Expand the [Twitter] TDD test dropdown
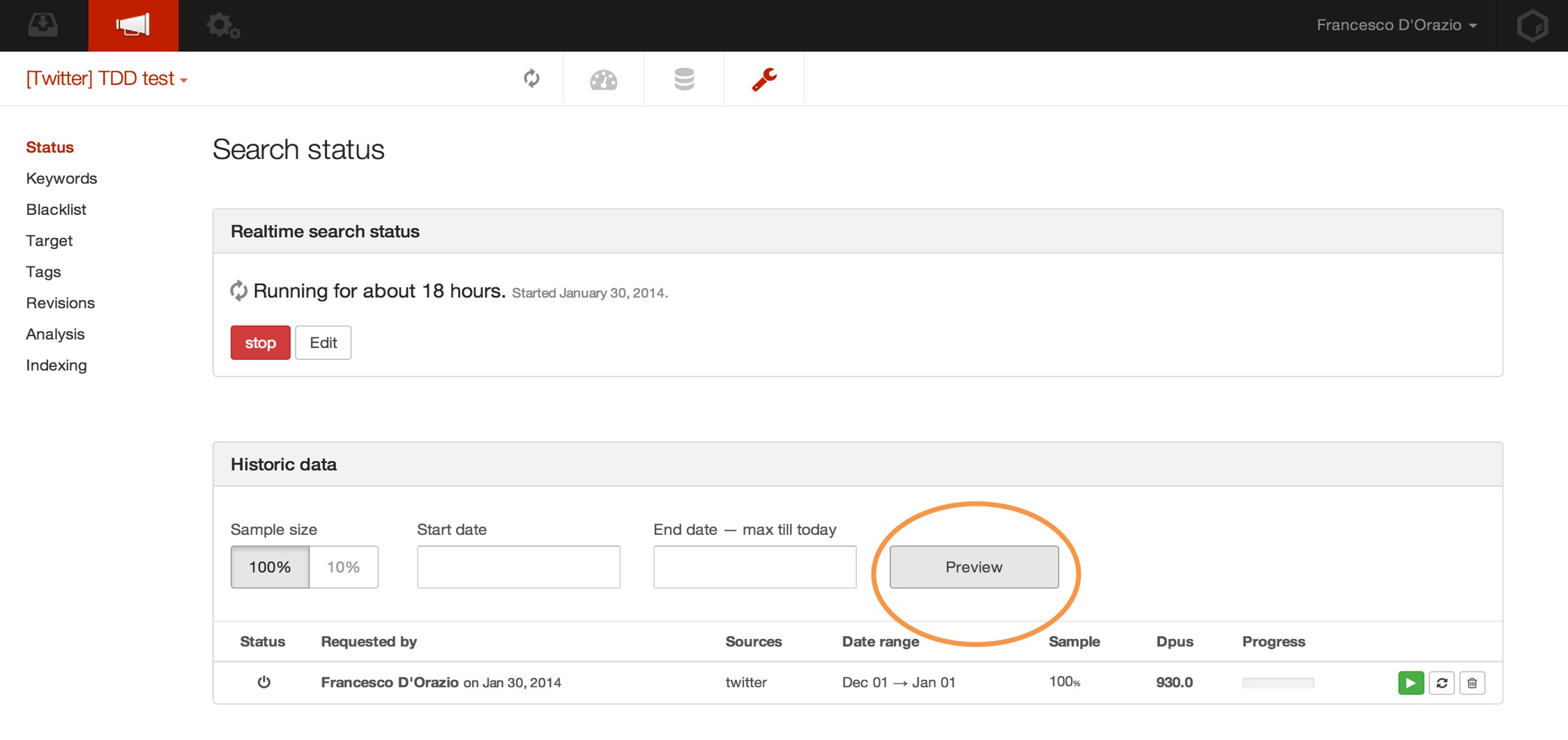Screen dimensions: 1568x740 (107, 79)
